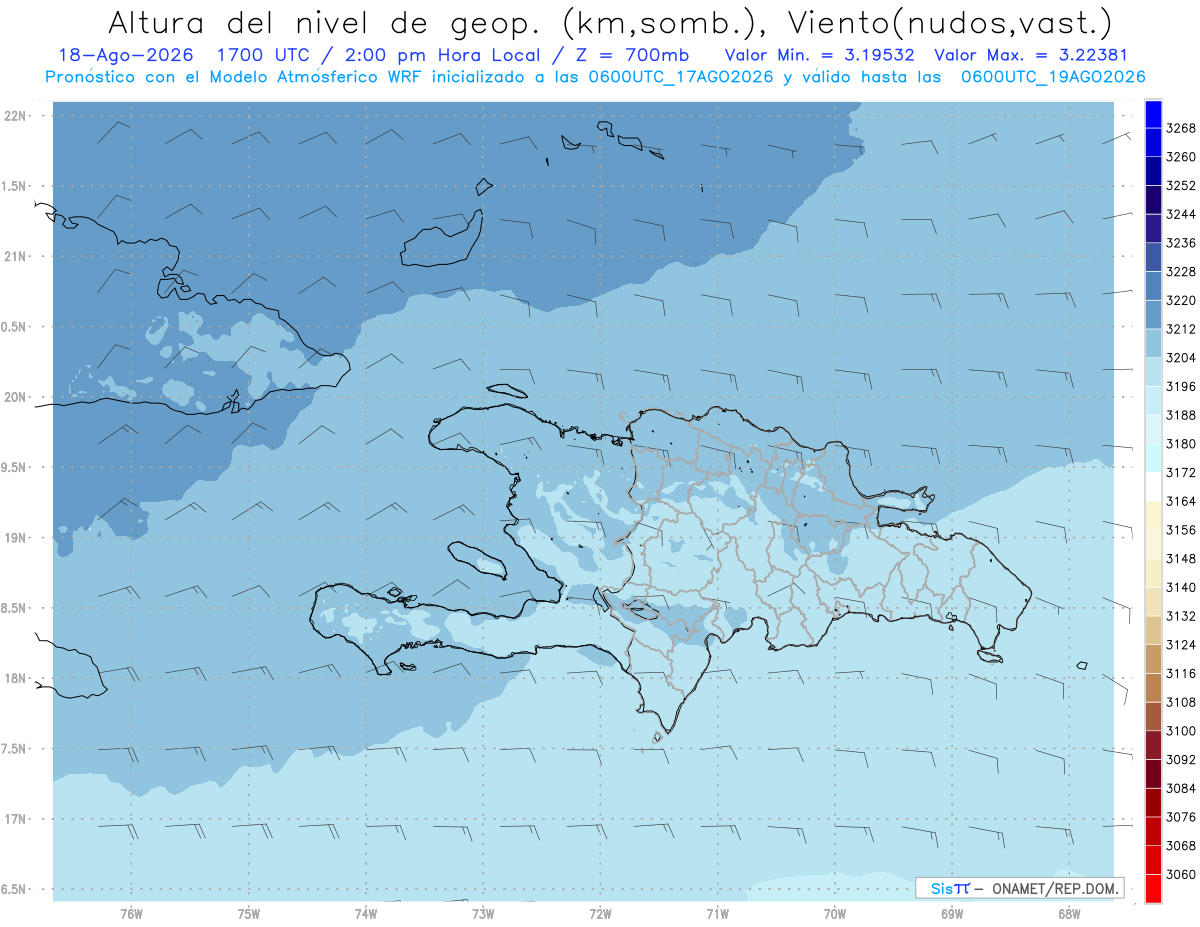Click the '69W' longitude label

point(952,912)
